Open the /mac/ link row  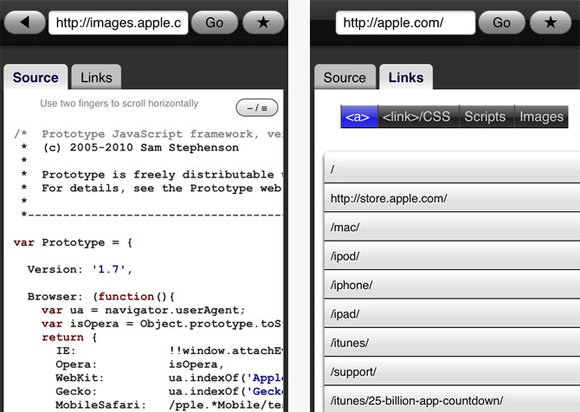[x=452, y=227]
